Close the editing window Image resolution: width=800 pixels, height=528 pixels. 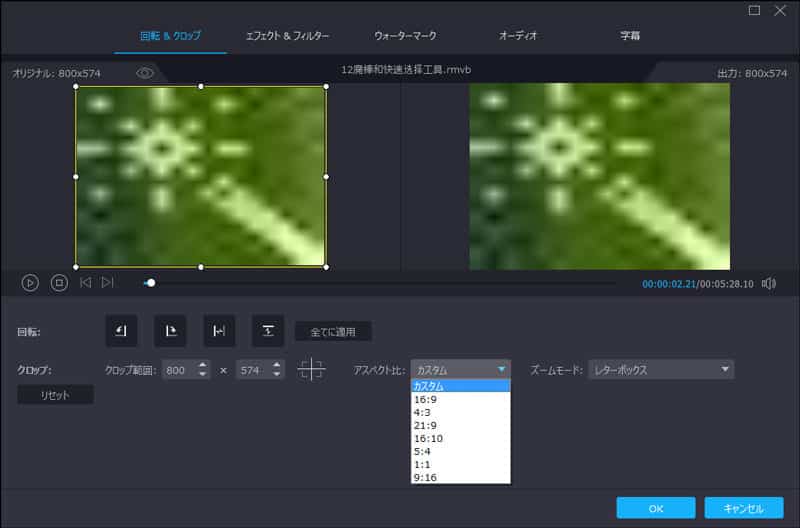[780, 10]
